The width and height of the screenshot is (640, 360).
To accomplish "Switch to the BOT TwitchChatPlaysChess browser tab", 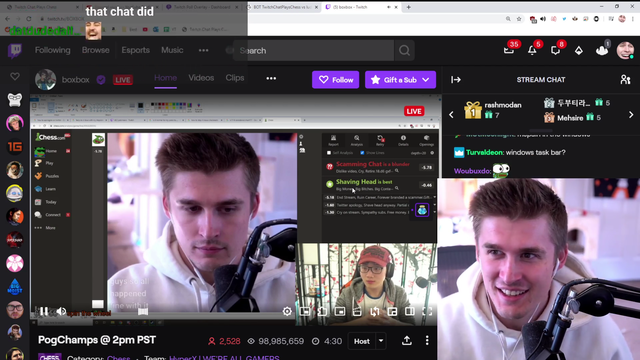I will click(284, 7).
